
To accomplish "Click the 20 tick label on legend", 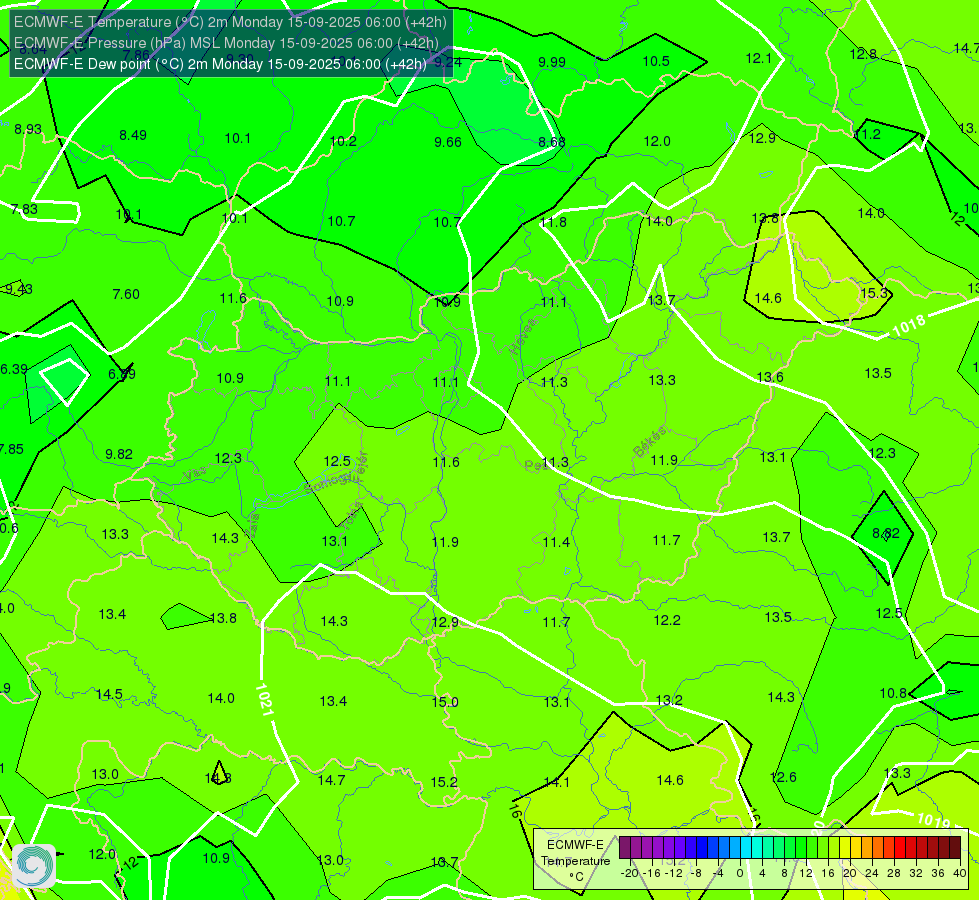I will click(x=849, y=873).
